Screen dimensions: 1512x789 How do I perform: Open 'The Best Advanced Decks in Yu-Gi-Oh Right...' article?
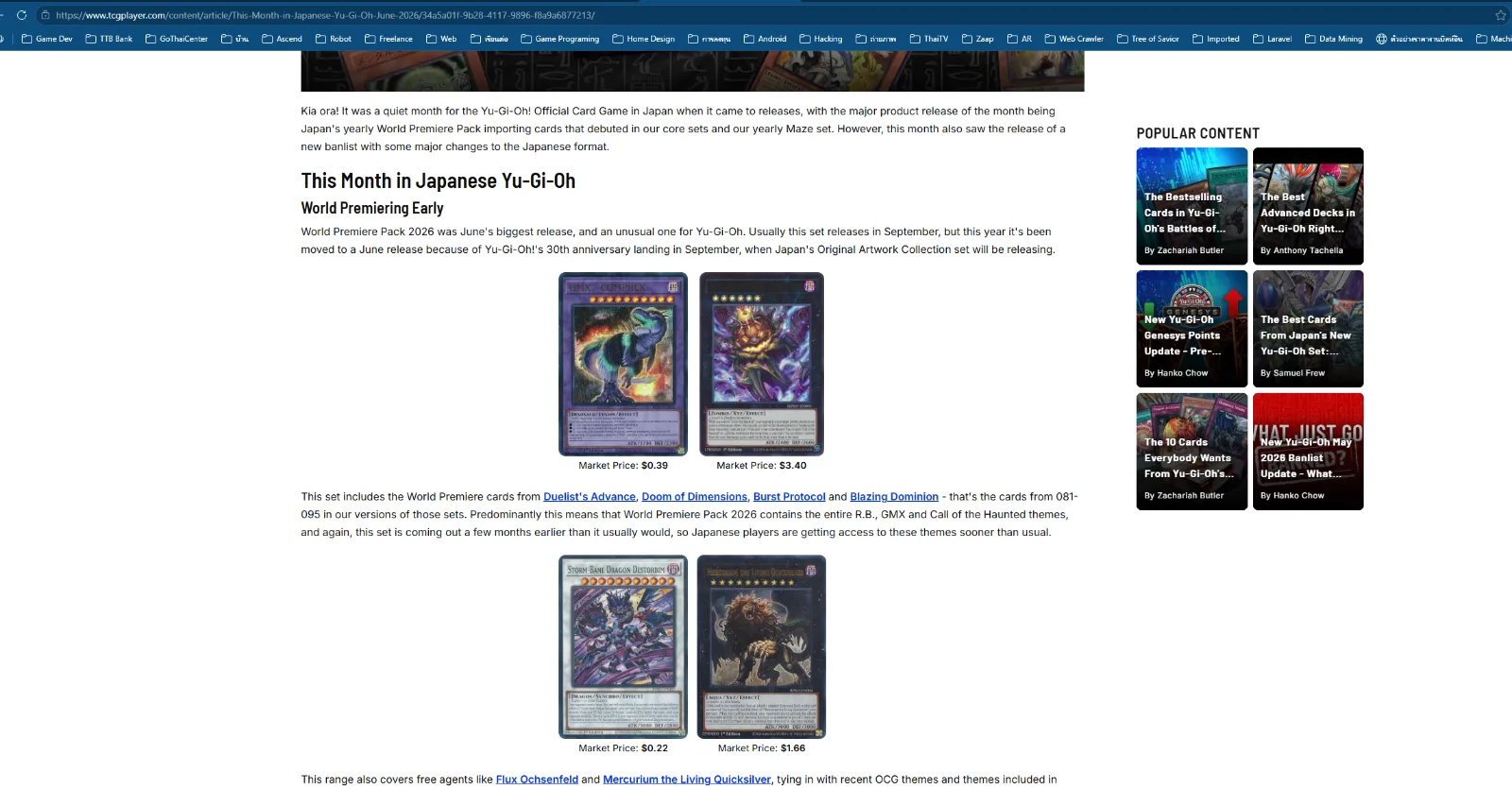(1308, 206)
